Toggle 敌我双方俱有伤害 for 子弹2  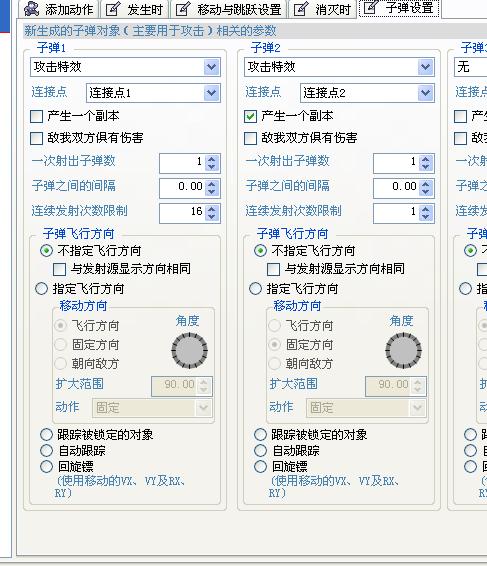(x=251, y=138)
